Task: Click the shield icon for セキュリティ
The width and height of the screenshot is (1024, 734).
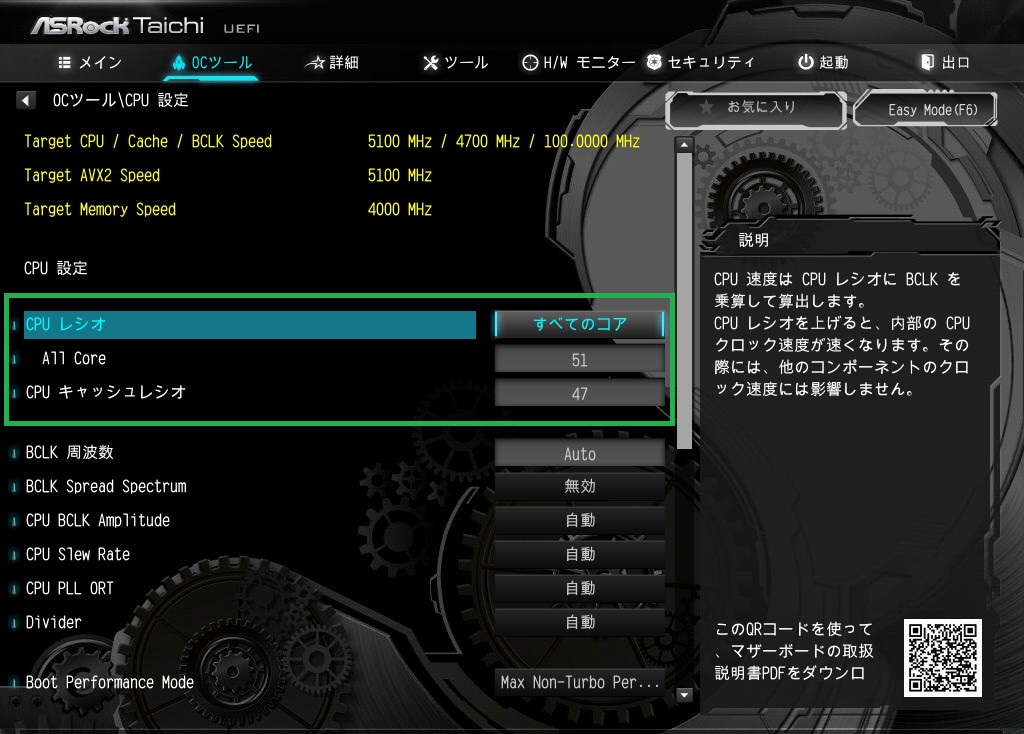Action: (654, 62)
